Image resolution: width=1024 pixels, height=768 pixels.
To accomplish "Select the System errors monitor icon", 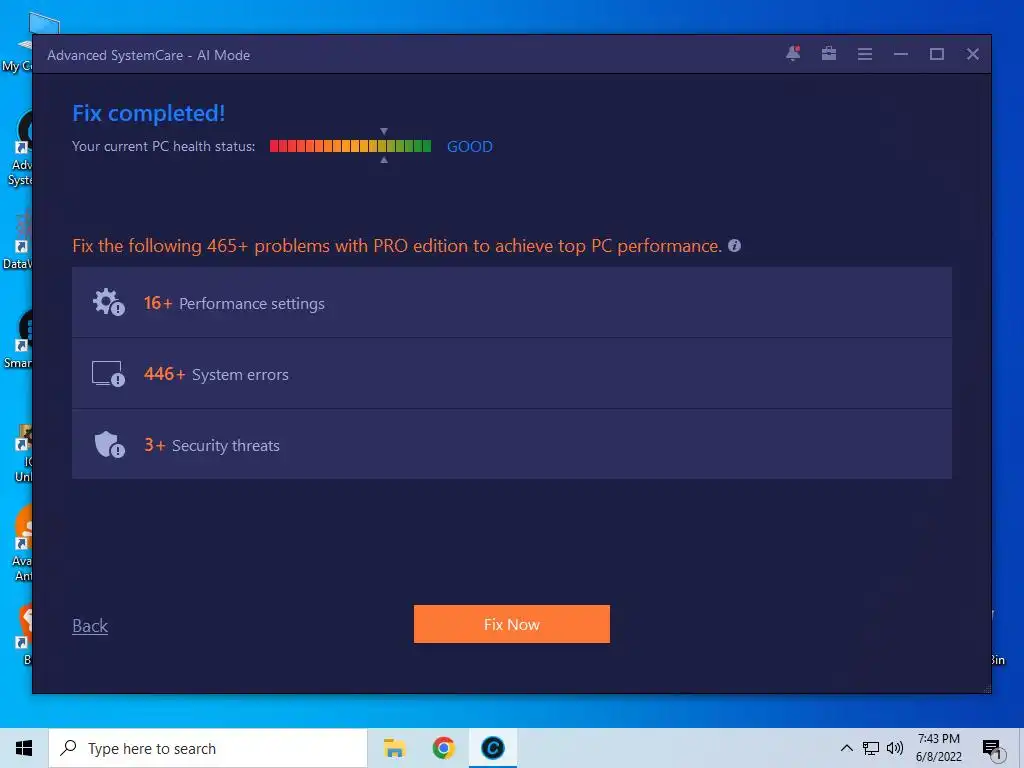I will pyautogui.click(x=108, y=374).
